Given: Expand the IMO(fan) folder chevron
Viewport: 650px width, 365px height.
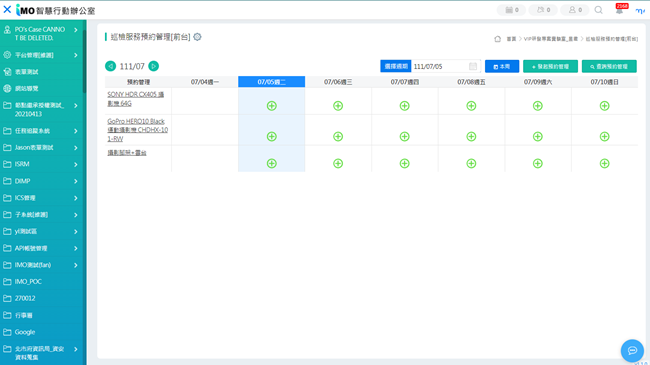Looking at the screenshot, I should click(76, 265).
